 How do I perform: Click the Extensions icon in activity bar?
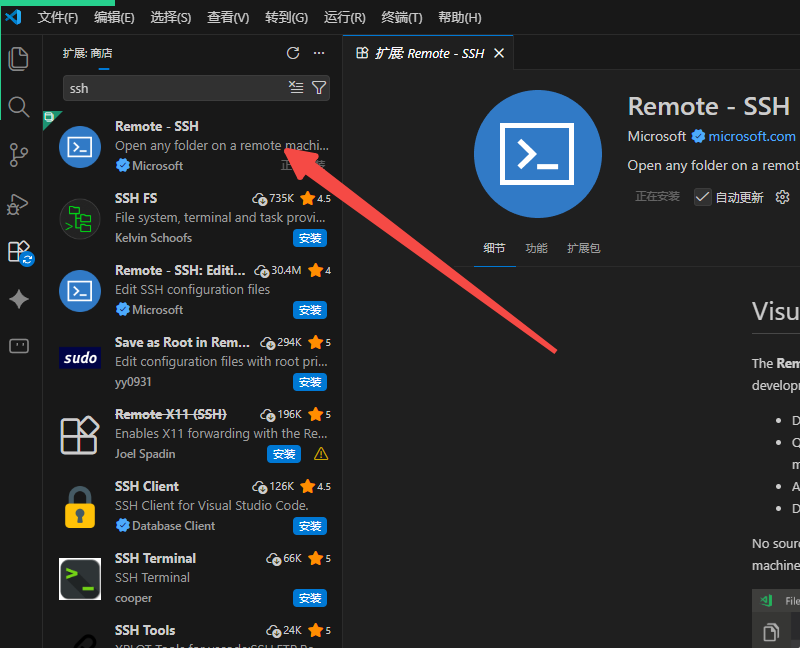[x=19, y=251]
